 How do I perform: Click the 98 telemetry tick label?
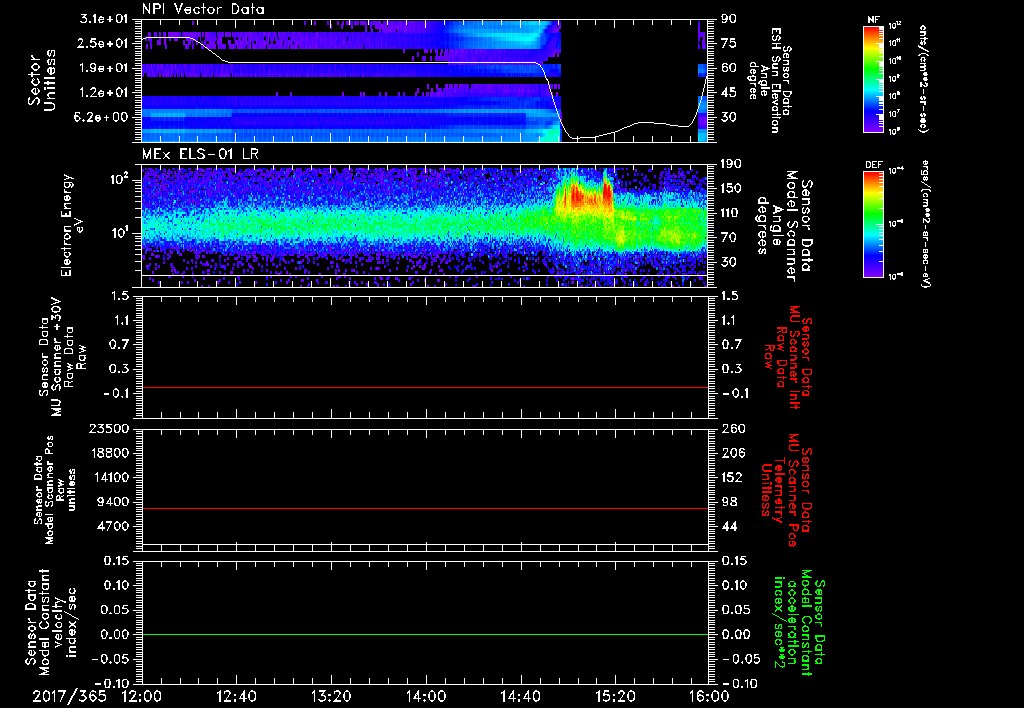pos(729,502)
